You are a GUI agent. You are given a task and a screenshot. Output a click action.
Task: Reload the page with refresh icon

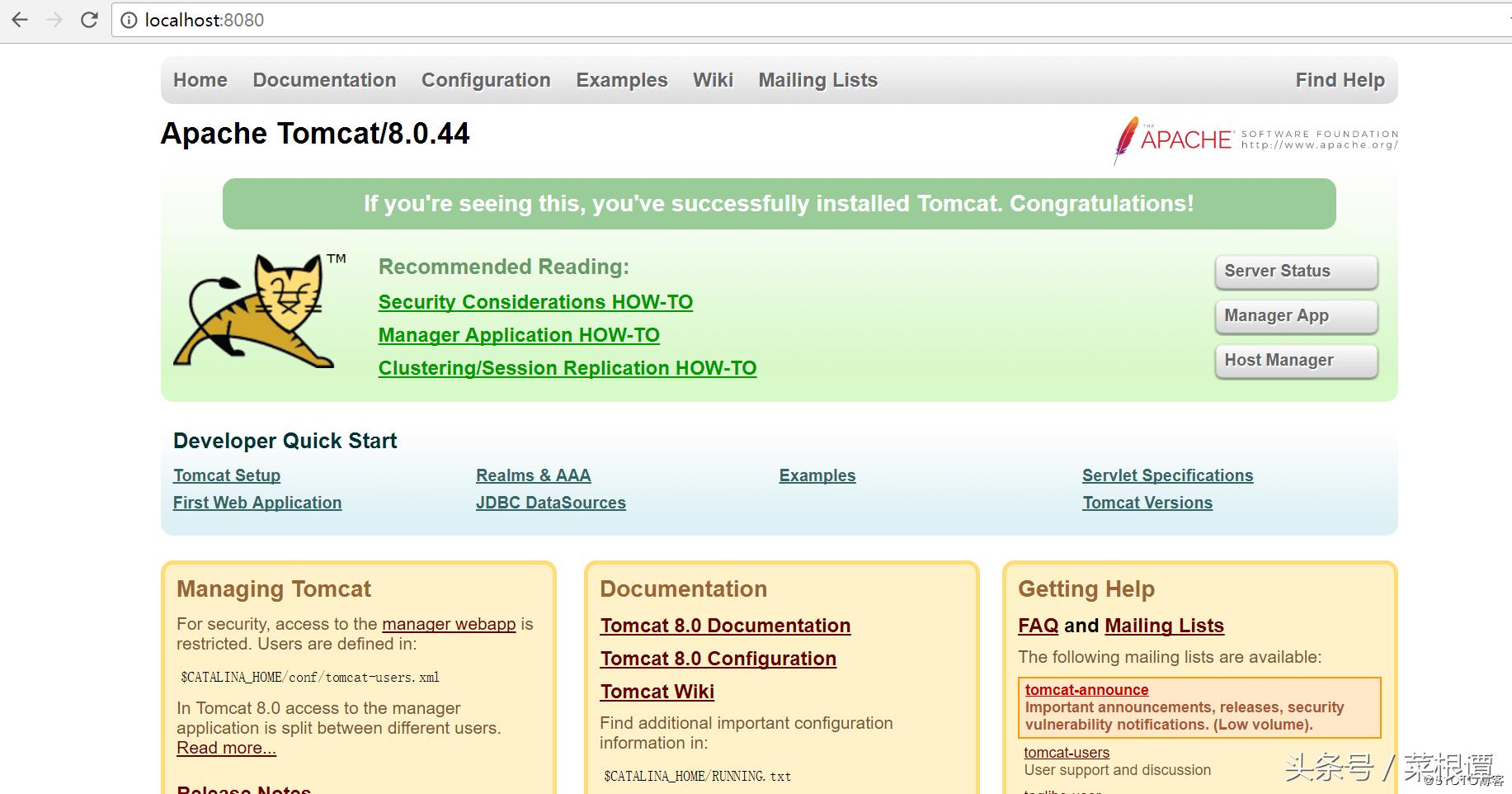click(89, 20)
